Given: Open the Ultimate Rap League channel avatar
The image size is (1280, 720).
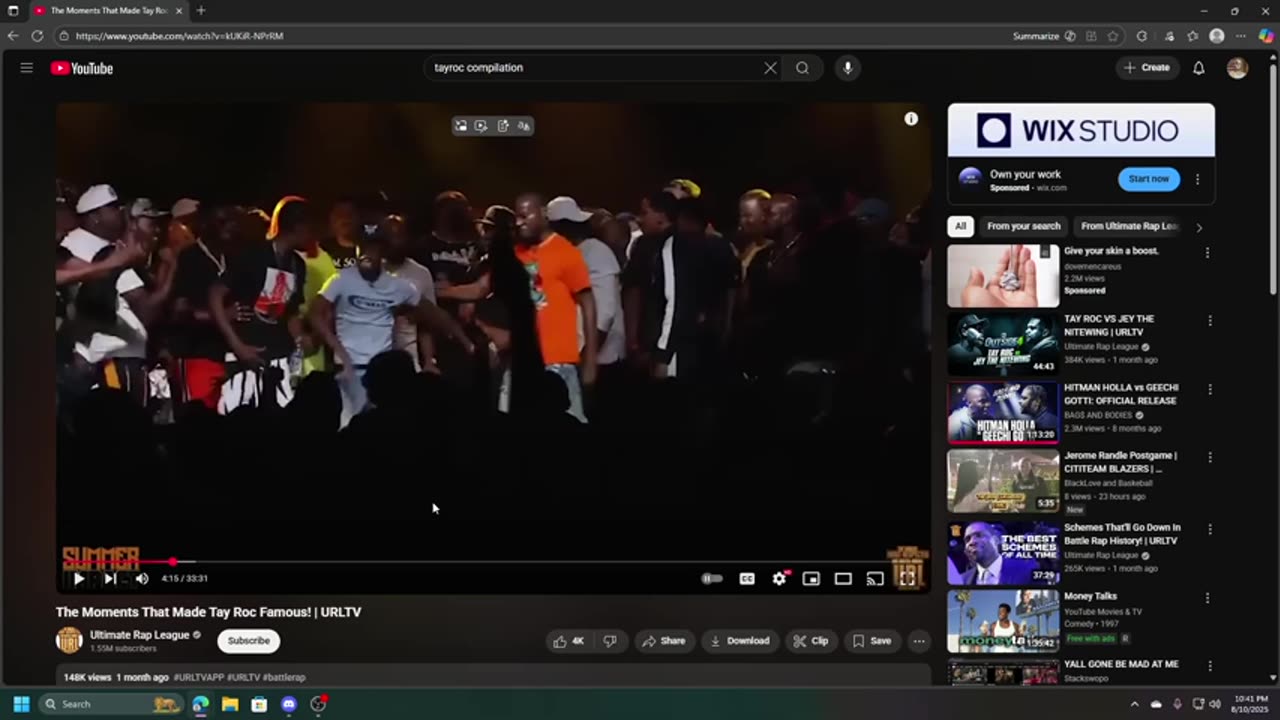Looking at the screenshot, I should [69, 641].
